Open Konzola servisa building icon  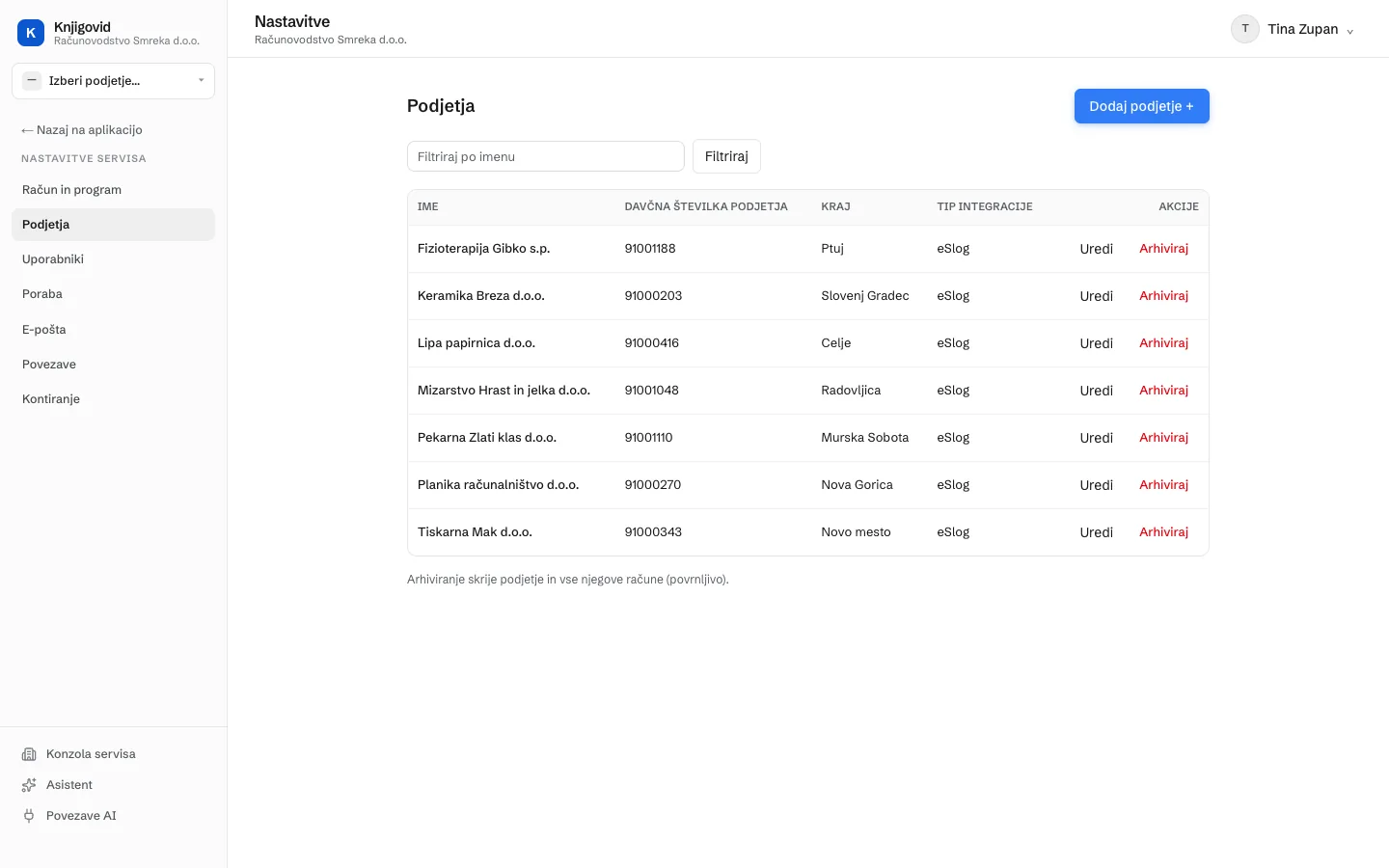(x=29, y=754)
